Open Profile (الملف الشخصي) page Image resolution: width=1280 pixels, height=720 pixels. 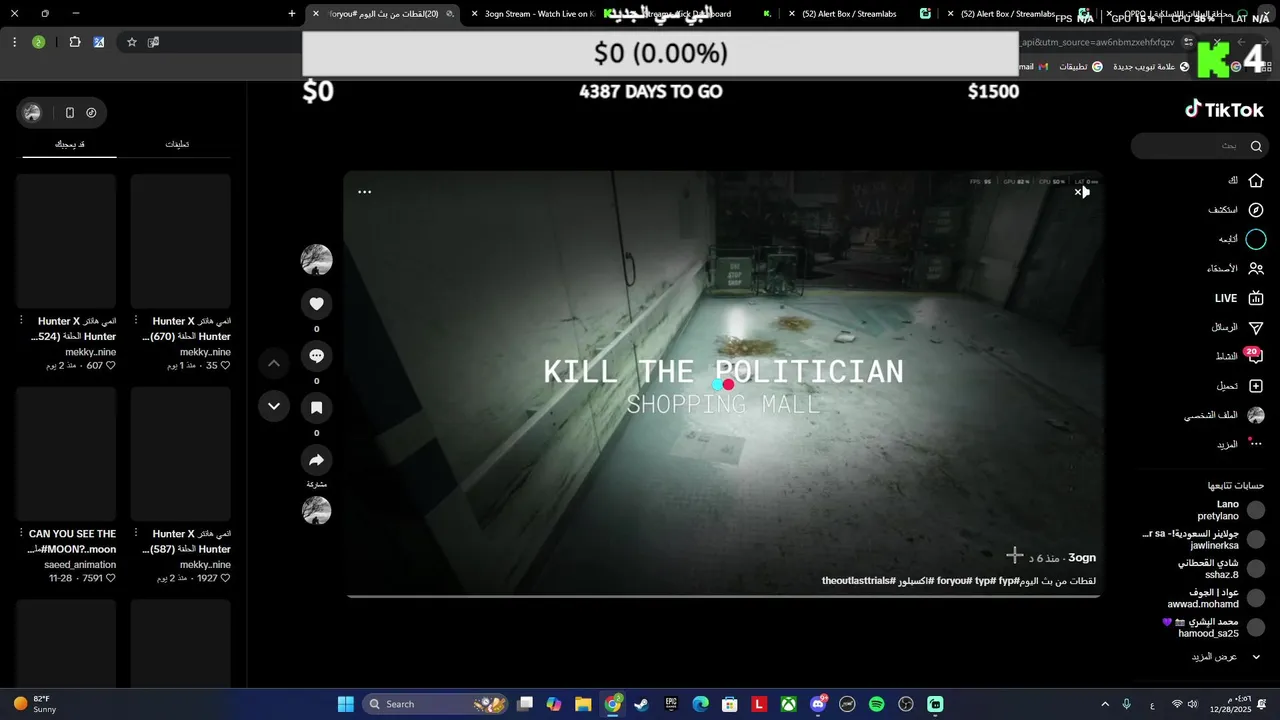point(1225,415)
